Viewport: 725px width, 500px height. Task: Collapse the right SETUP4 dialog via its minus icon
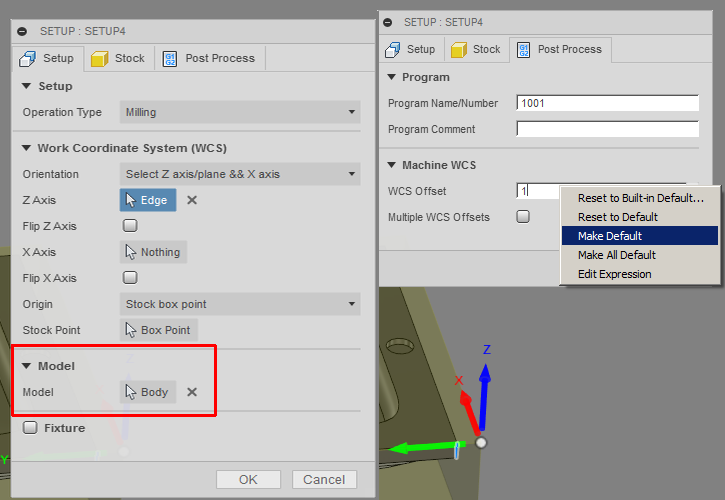(388, 22)
